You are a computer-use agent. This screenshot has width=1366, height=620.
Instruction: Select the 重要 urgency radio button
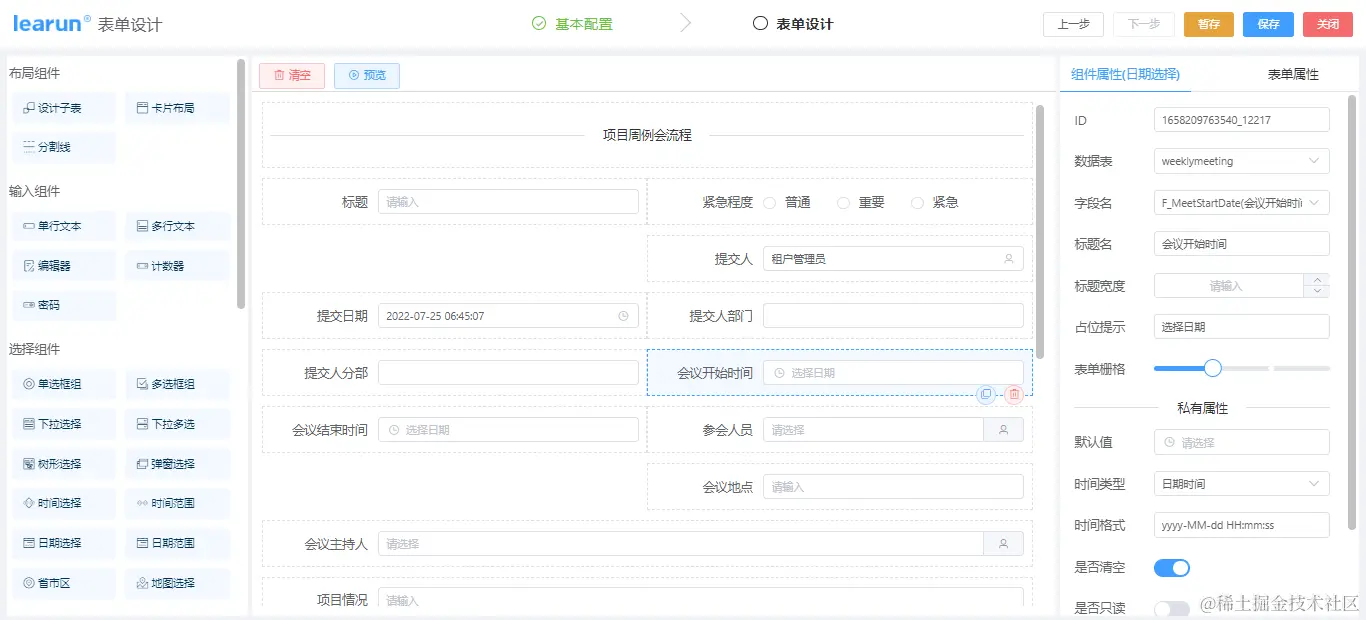pyautogui.click(x=843, y=201)
